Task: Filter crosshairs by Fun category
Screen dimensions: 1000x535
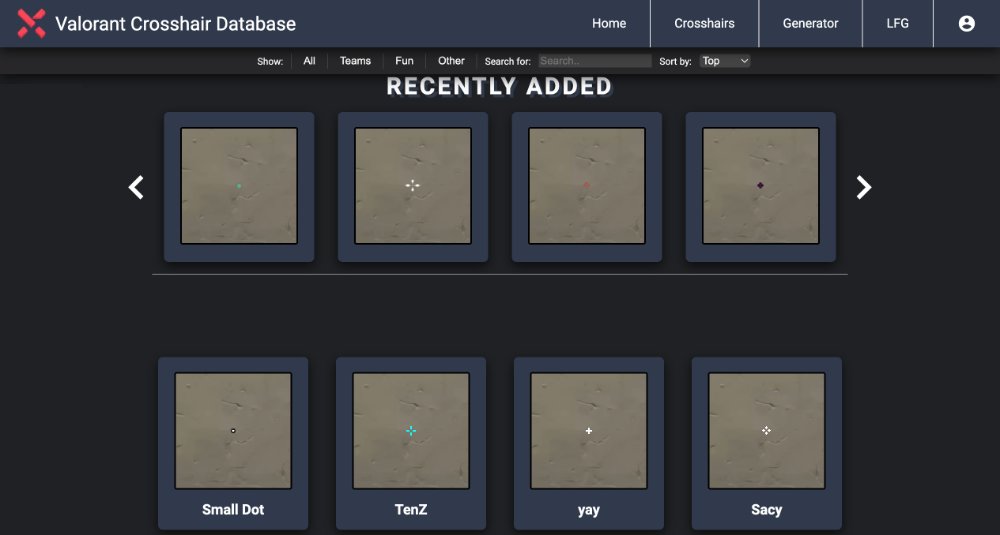Action: point(404,61)
